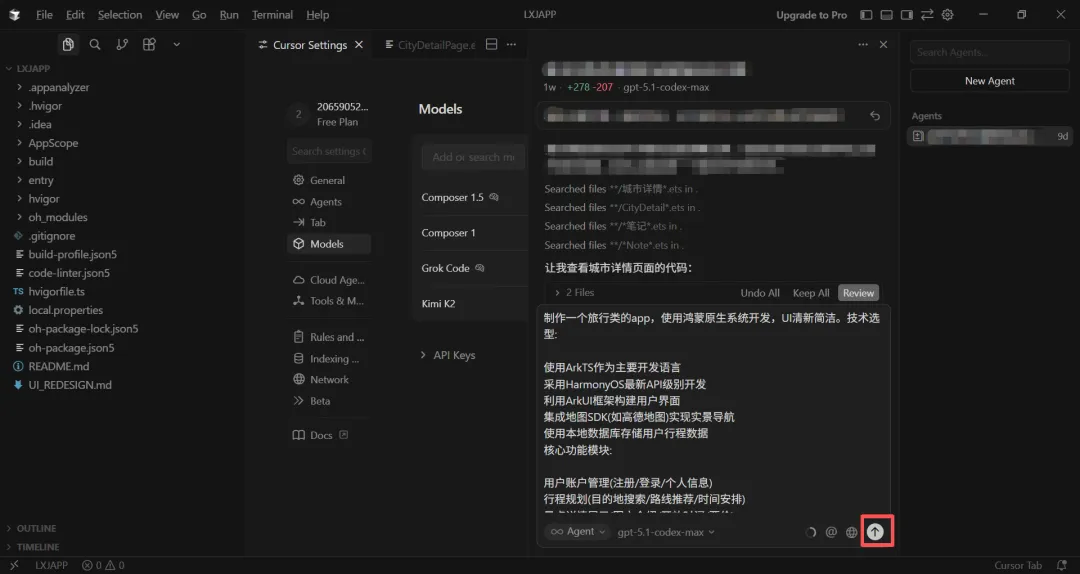Image resolution: width=1080 pixels, height=574 pixels.
Task: Open settings gear in title bar
Action: 948,14
